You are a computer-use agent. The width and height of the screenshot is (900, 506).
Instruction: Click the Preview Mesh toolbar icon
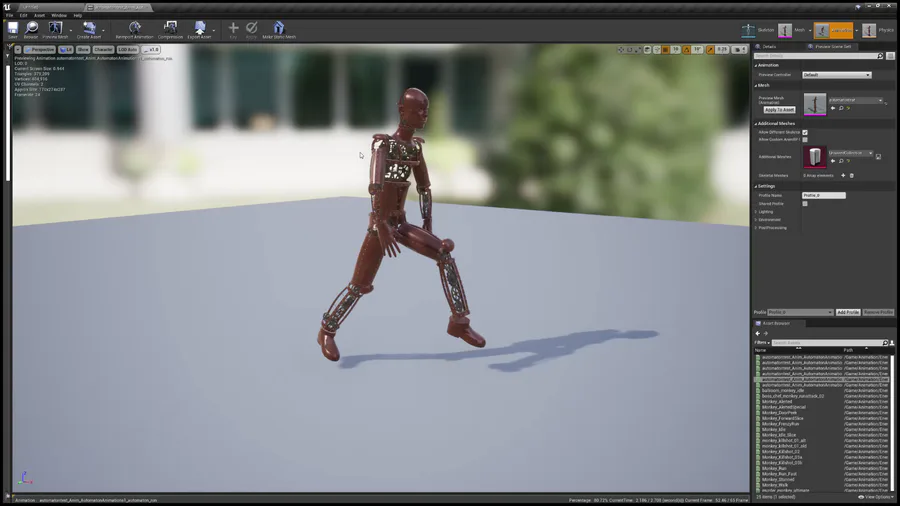(55, 29)
